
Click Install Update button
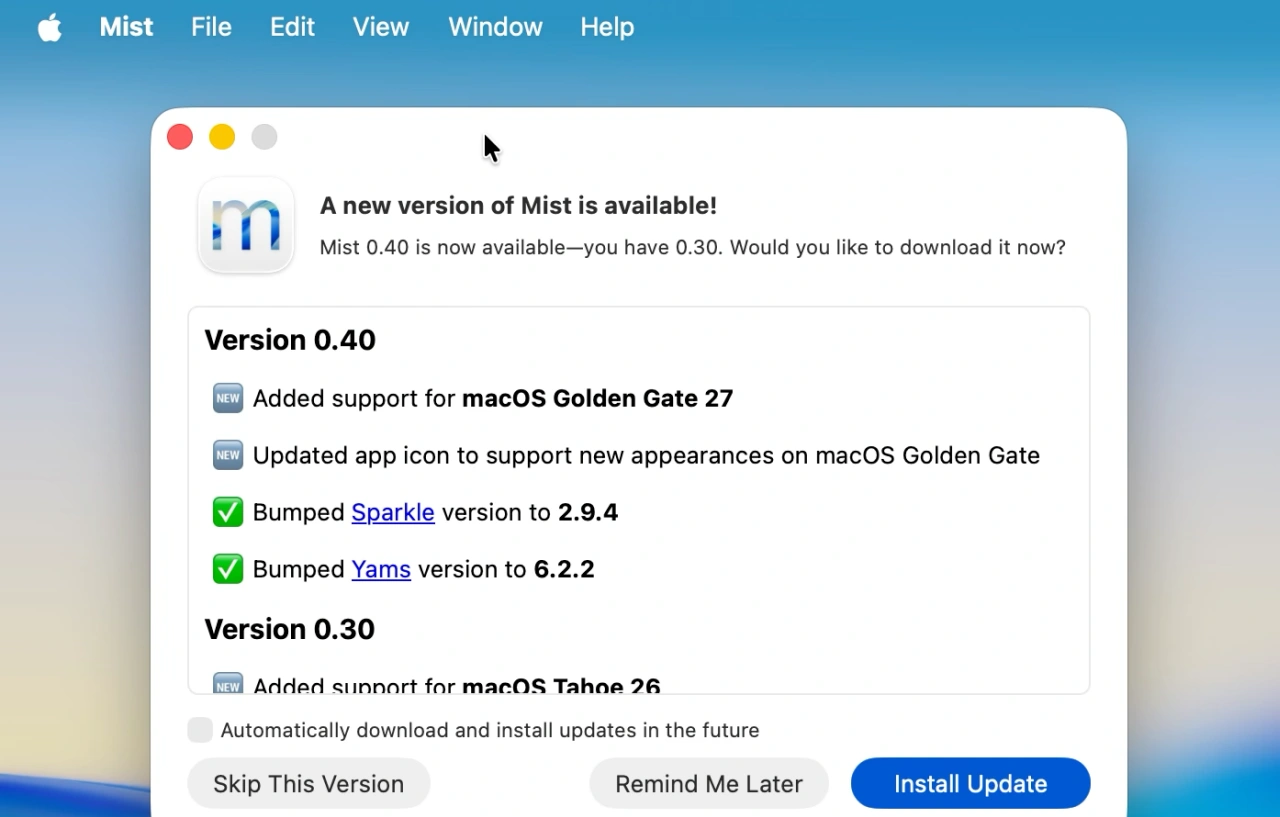point(970,783)
